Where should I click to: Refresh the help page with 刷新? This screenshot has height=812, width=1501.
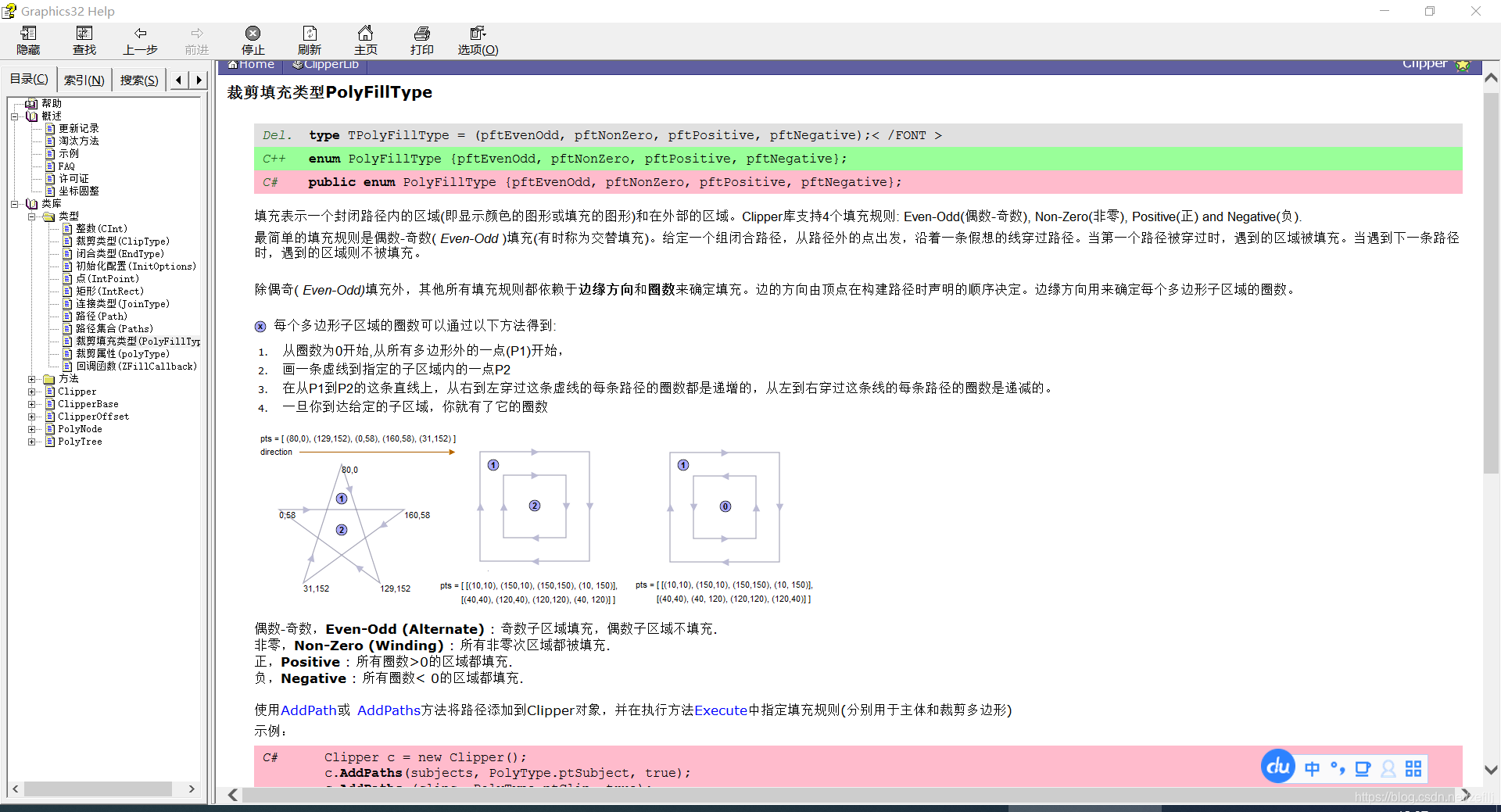click(x=310, y=41)
